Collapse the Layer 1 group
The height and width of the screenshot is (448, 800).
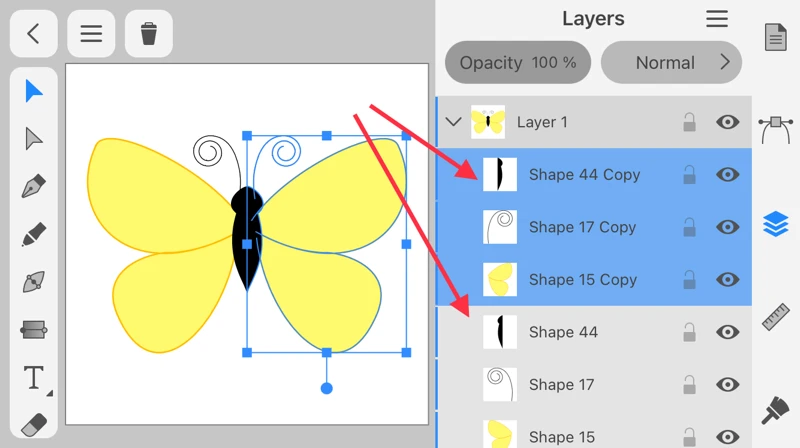pyautogui.click(x=453, y=122)
